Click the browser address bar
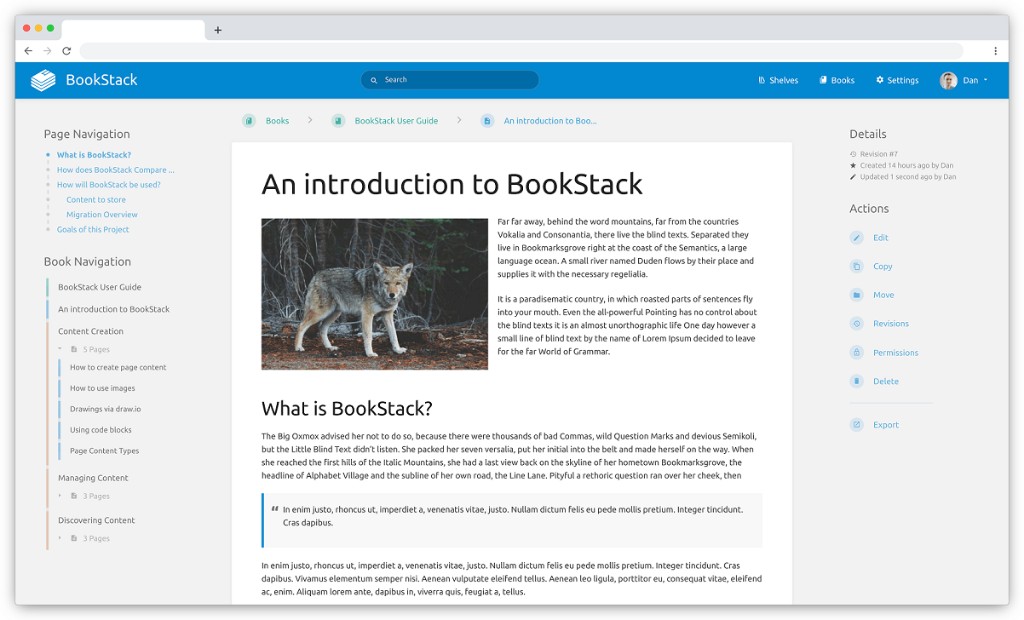Image resolution: width=1024 pixels, height=620 pixels. point(521,51)
